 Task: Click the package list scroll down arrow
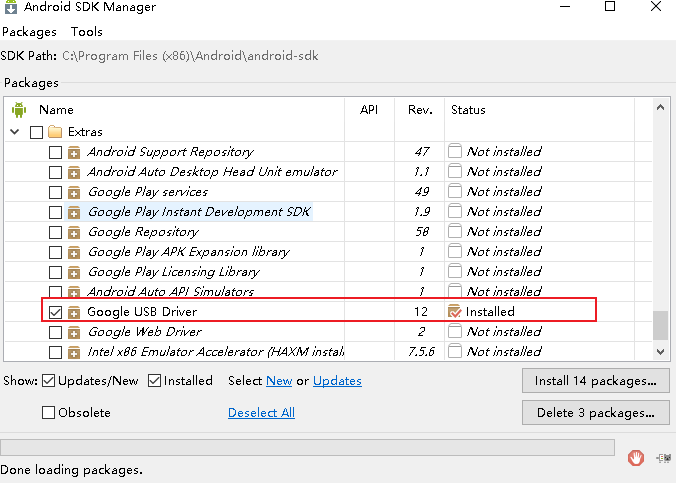coord(660,352)
